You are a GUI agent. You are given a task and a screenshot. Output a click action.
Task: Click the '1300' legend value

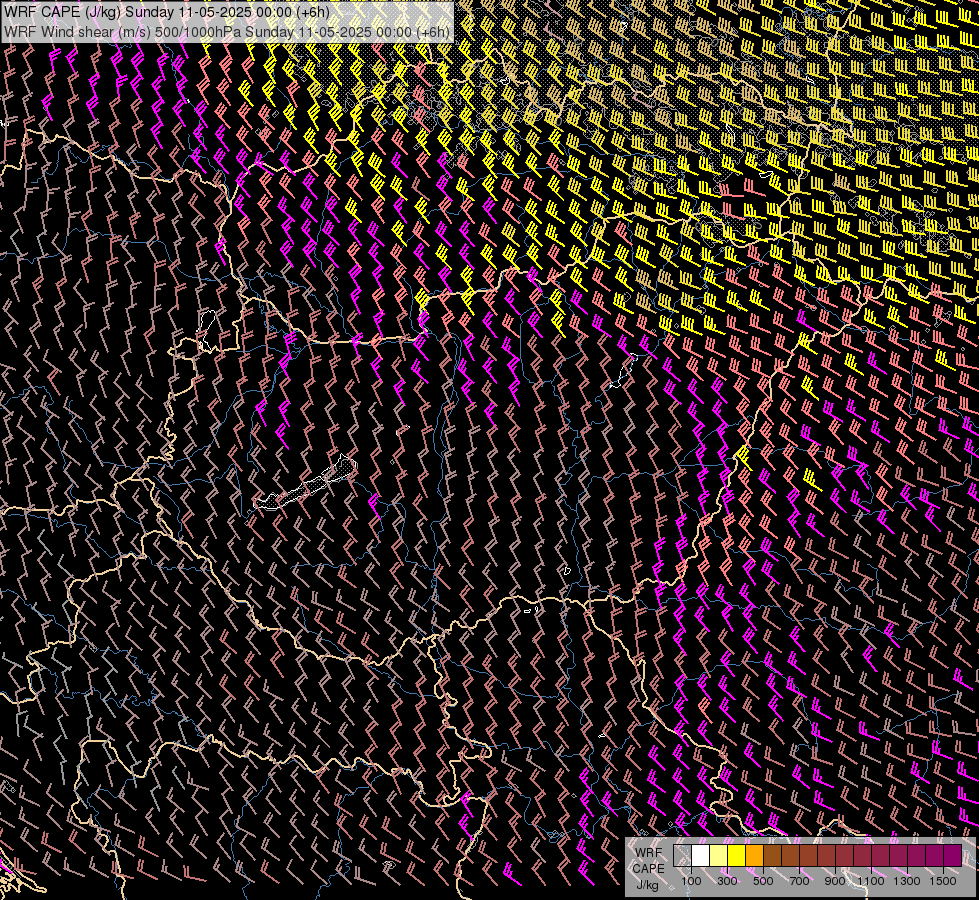907,881
